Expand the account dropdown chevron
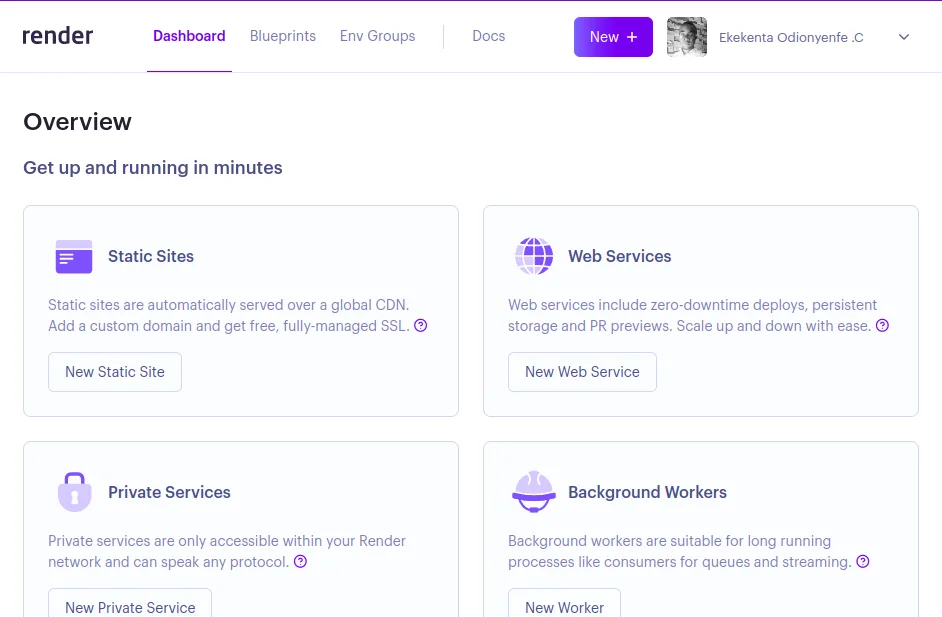 (x=904, y=37)
